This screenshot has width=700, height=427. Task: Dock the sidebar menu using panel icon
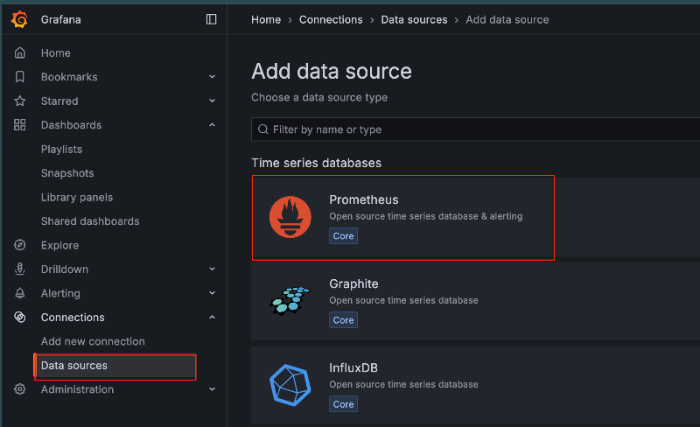[211, 19]
